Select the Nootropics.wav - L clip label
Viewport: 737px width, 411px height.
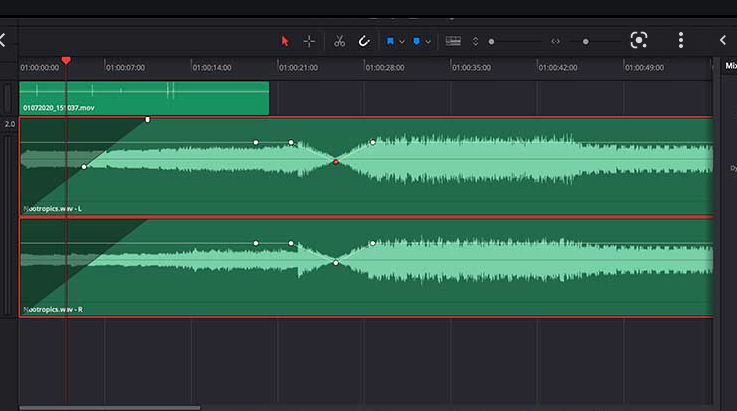pos(52,209)
